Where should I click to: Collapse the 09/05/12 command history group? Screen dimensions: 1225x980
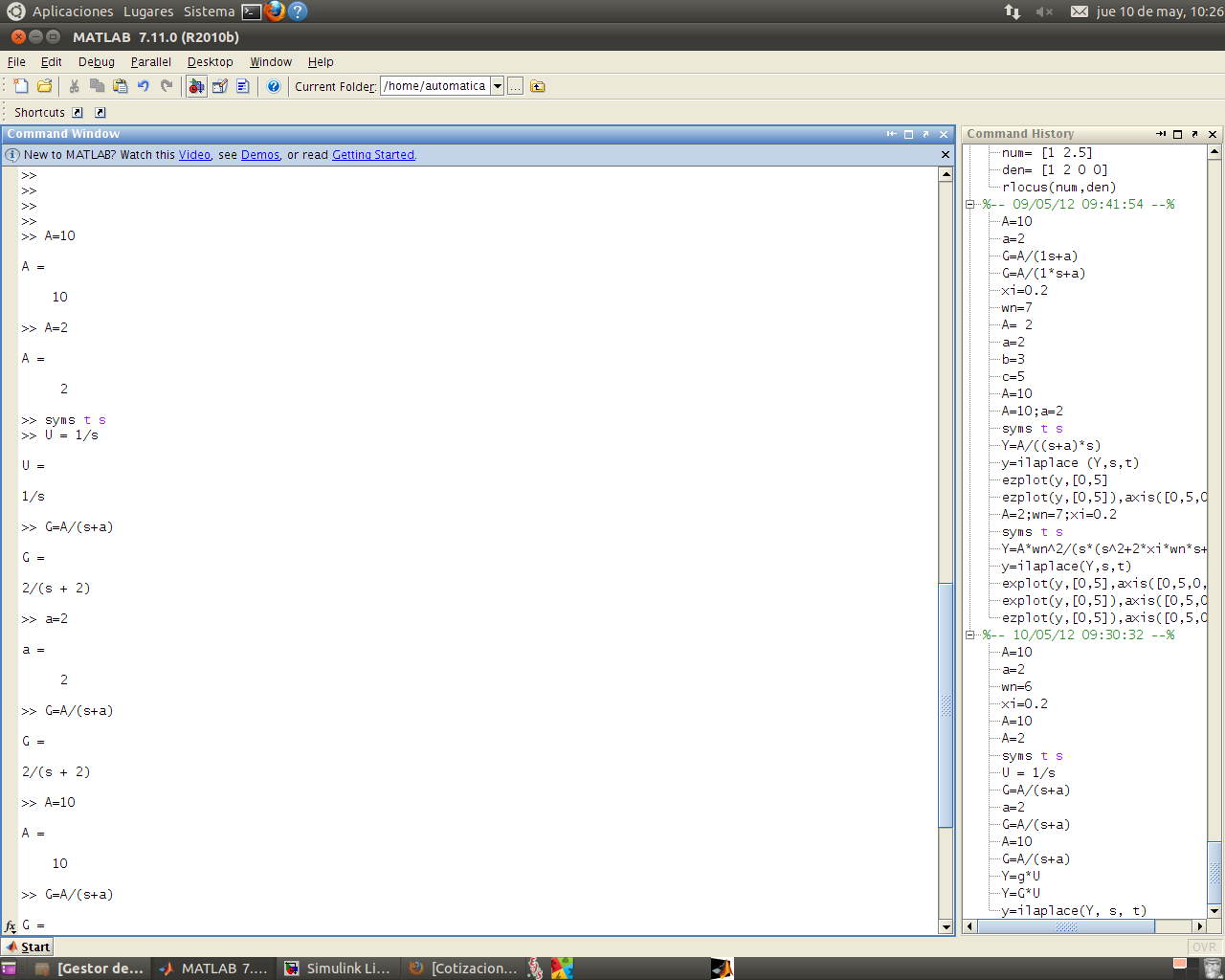(969, 203)
